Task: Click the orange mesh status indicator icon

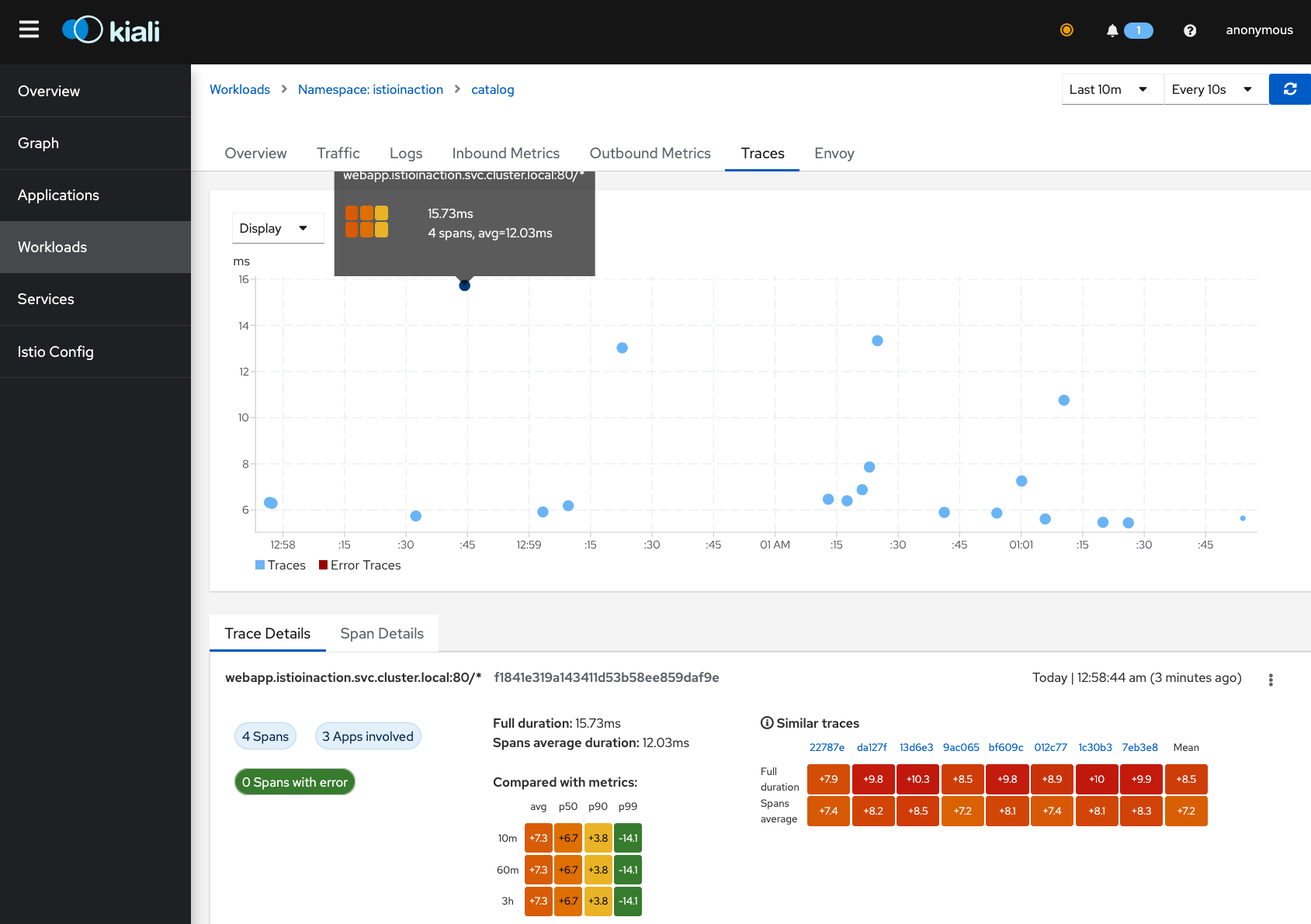Action: pos(1066,30)
